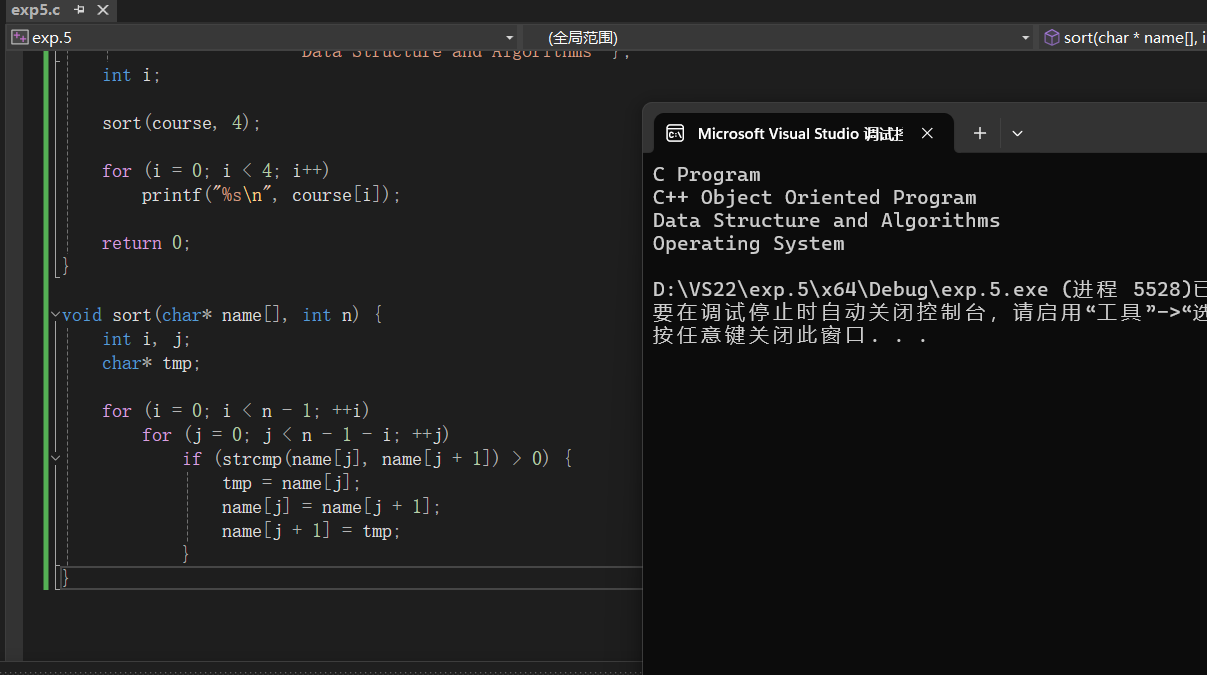Click the printf course[i] statement
The width and height of the screenshot is (1207, 675).
pos(271,195)
